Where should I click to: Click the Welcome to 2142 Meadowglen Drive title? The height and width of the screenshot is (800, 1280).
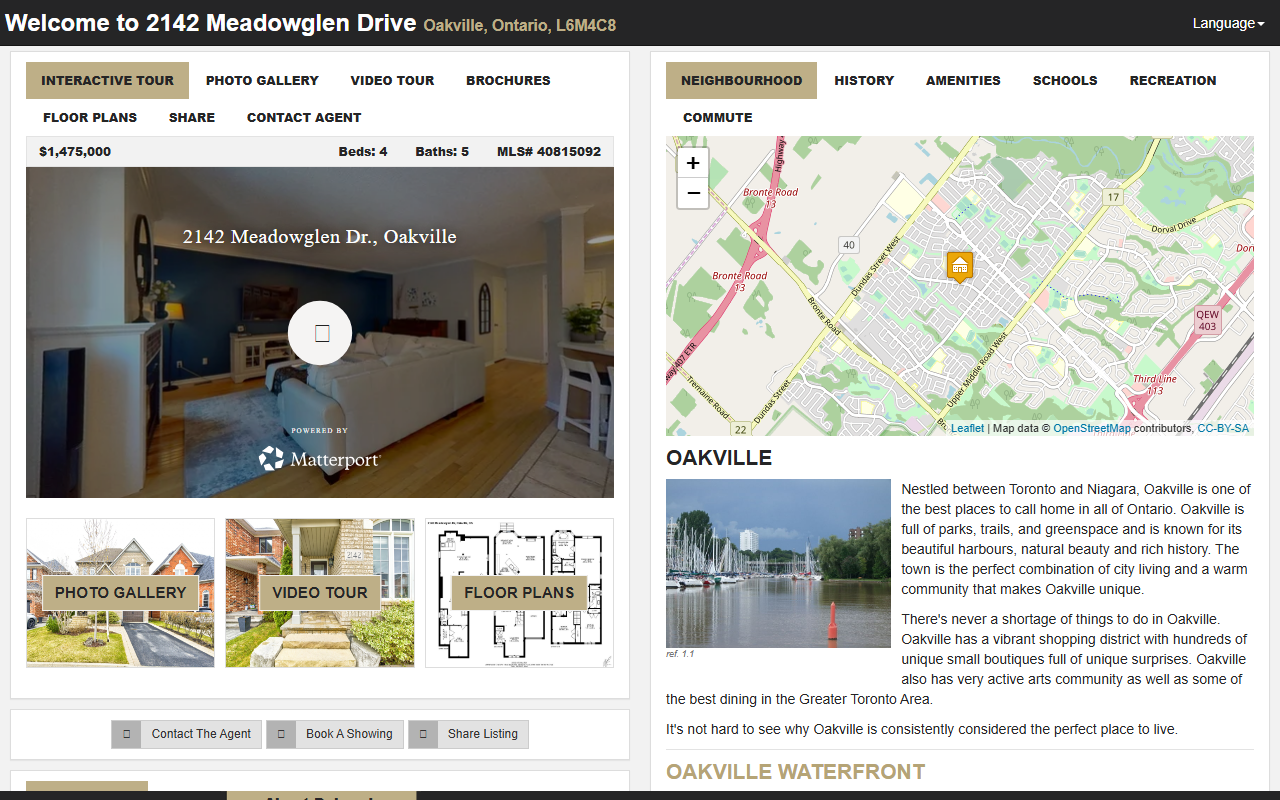tap(210, 23)
